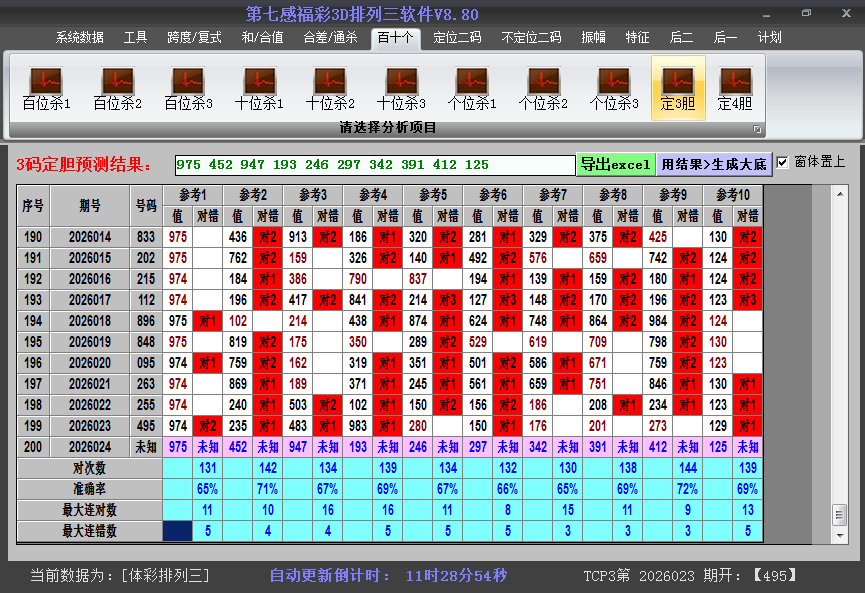Open the 跨度/复式 tab
Viewport: 865px width, 593px height.
coord(194,38)
